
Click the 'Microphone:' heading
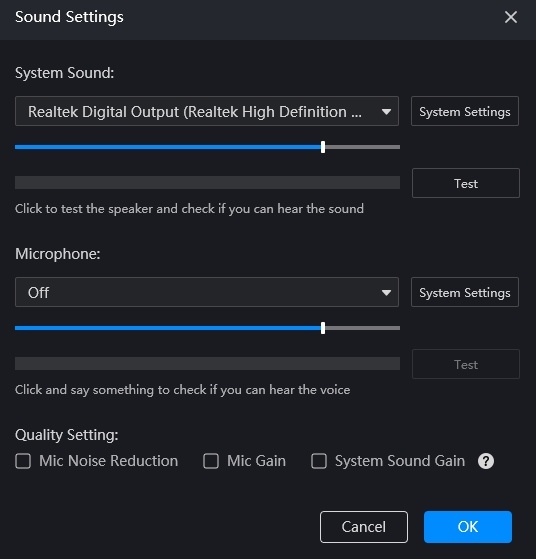[x=58, y=254]
